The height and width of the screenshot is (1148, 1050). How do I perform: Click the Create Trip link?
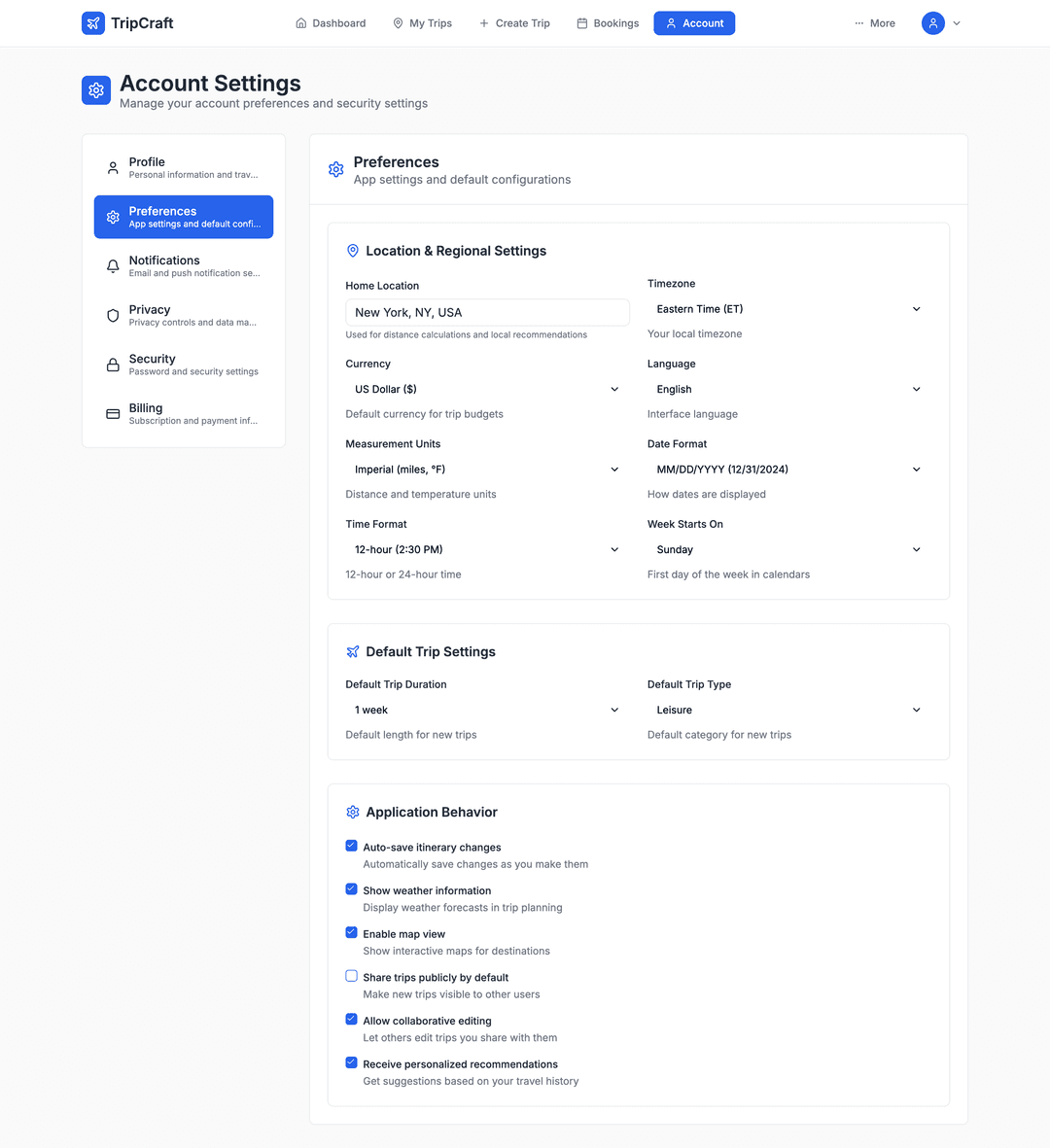click(x=515, y=22)
